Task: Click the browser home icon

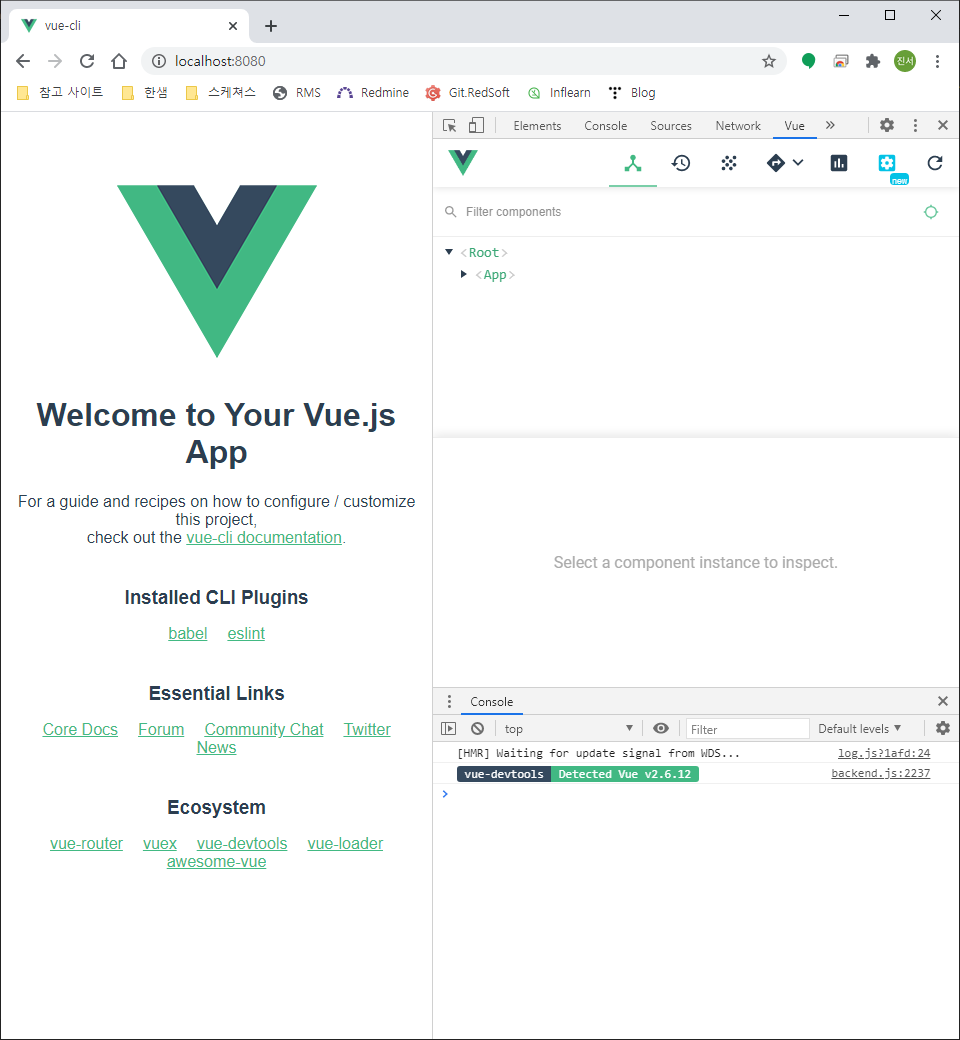Action: (x=119, y=61)
